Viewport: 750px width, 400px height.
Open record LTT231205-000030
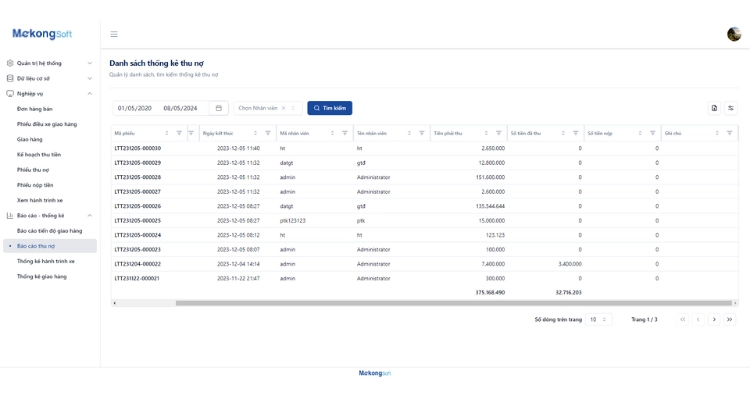tap(138, 148)
